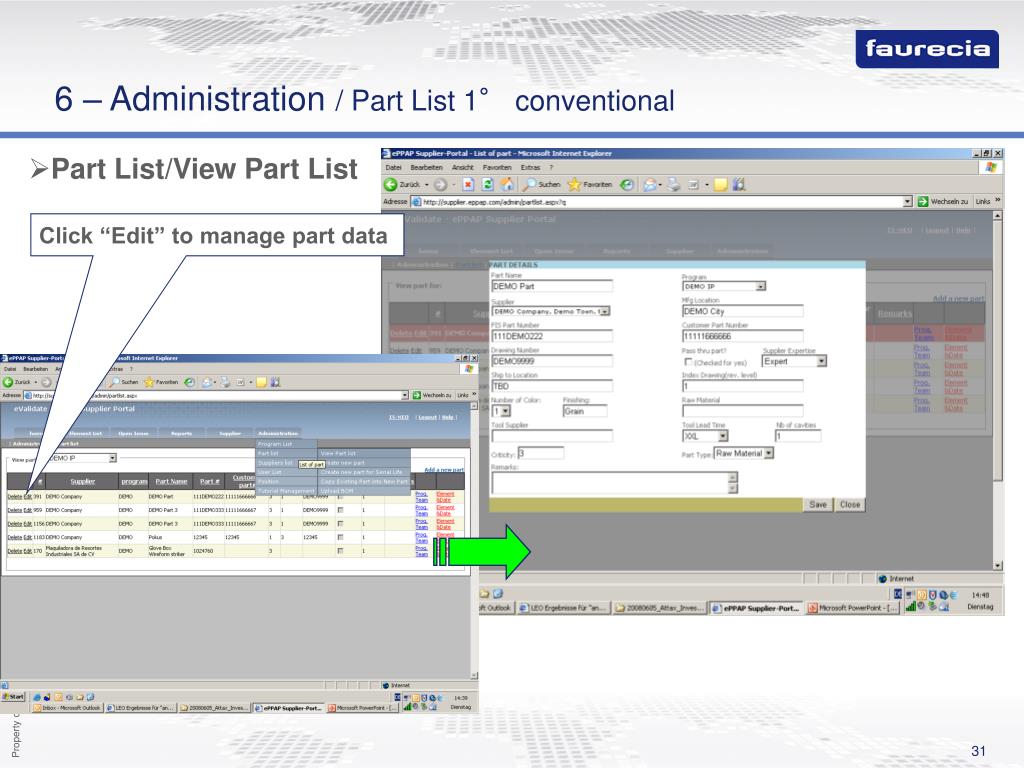Click Wechseln zu go button in Part Details browser
The width and height of the screenshot is (1024, 768).
(x=942, y=202)
